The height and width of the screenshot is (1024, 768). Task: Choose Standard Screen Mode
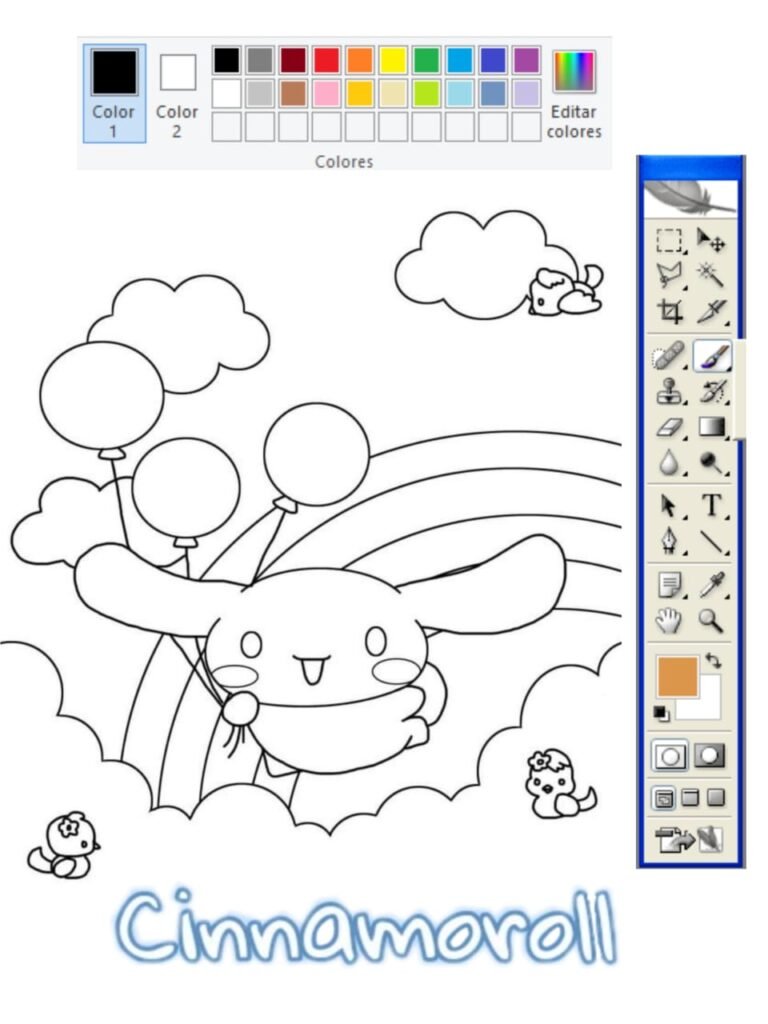pos(664,798)
